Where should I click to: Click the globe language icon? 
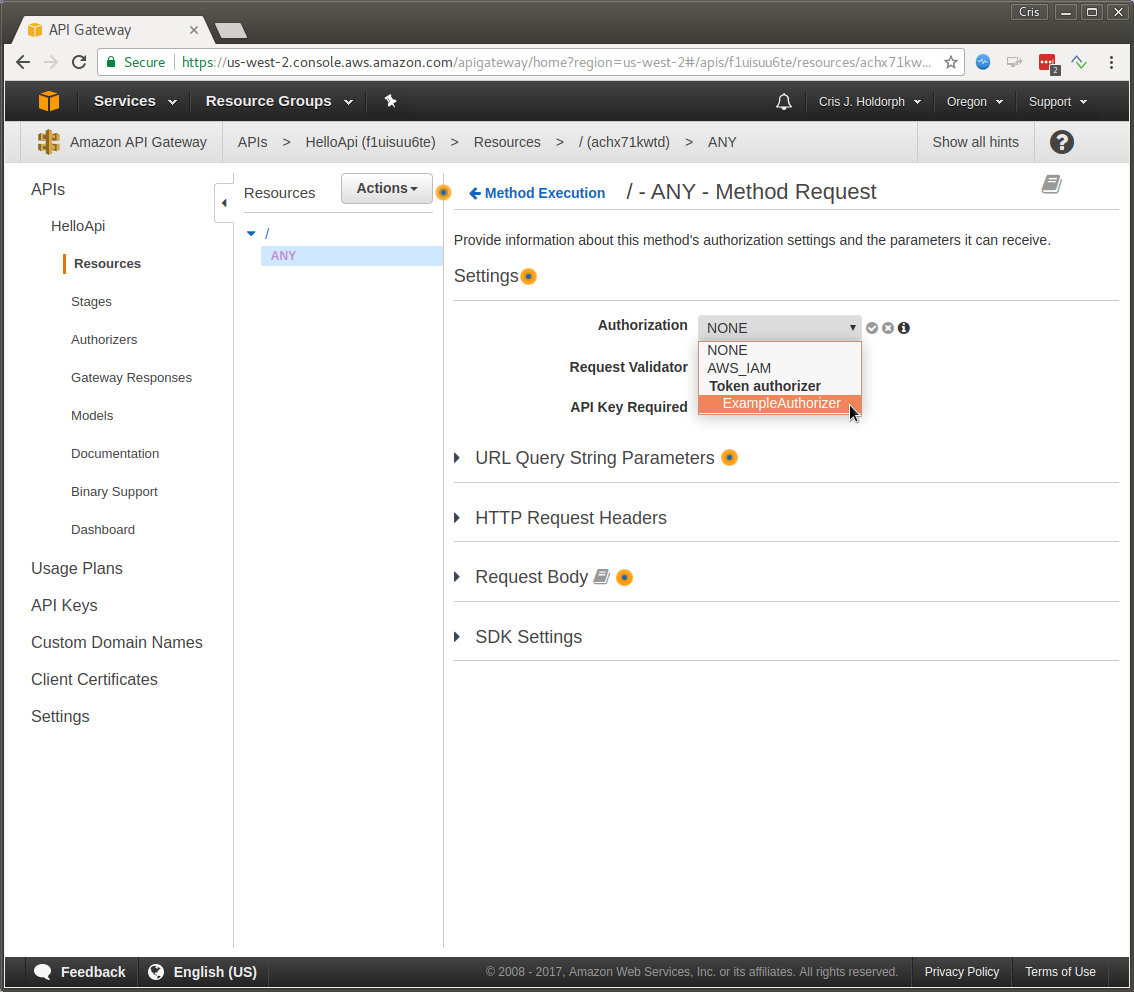[x=155, y=972]
